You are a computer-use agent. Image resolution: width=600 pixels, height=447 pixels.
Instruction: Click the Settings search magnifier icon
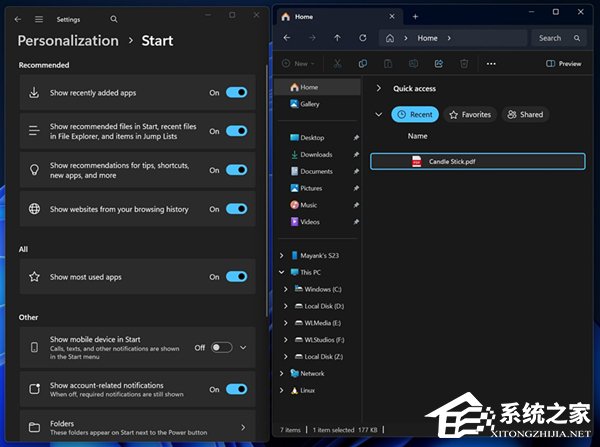tap(114, 19)
